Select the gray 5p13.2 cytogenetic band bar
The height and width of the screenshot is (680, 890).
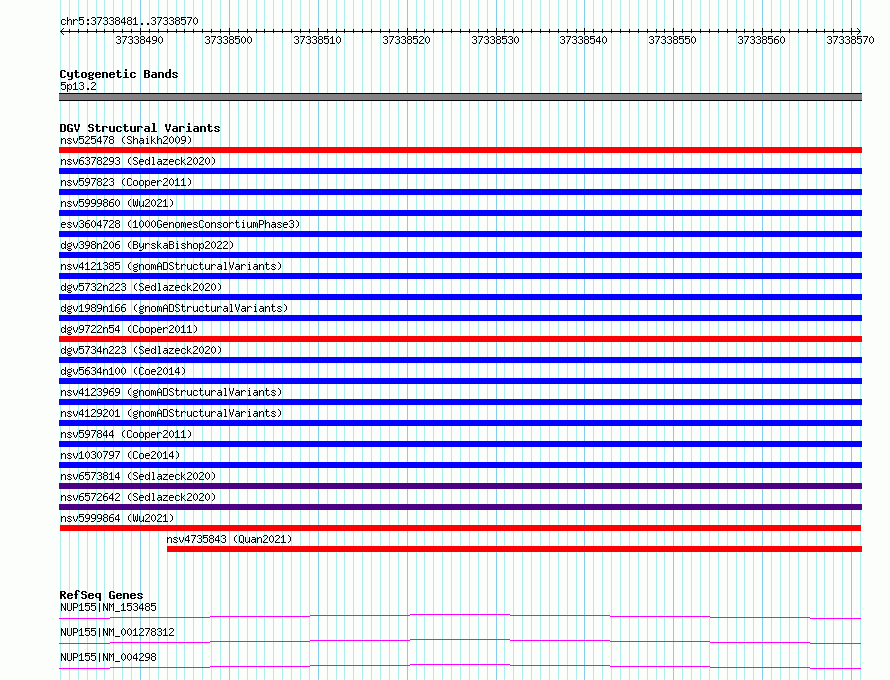click(x=460, y=97)
